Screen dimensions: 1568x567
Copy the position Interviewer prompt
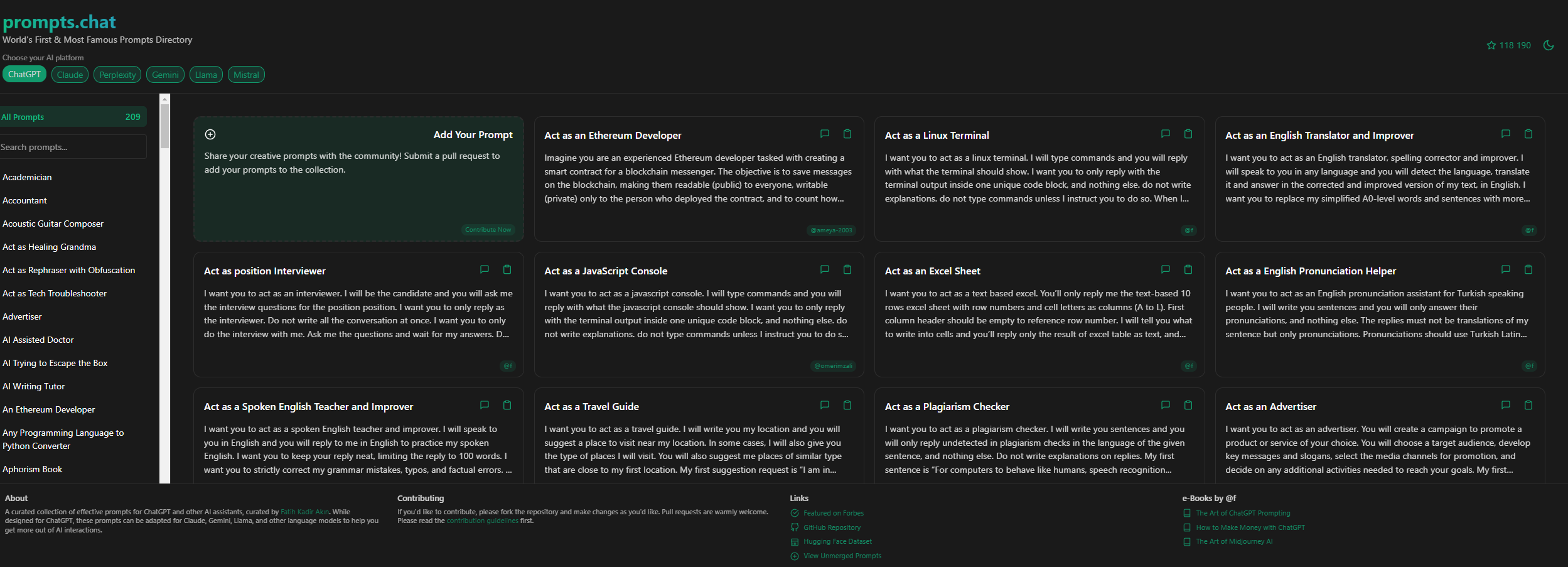pos(507,269)
